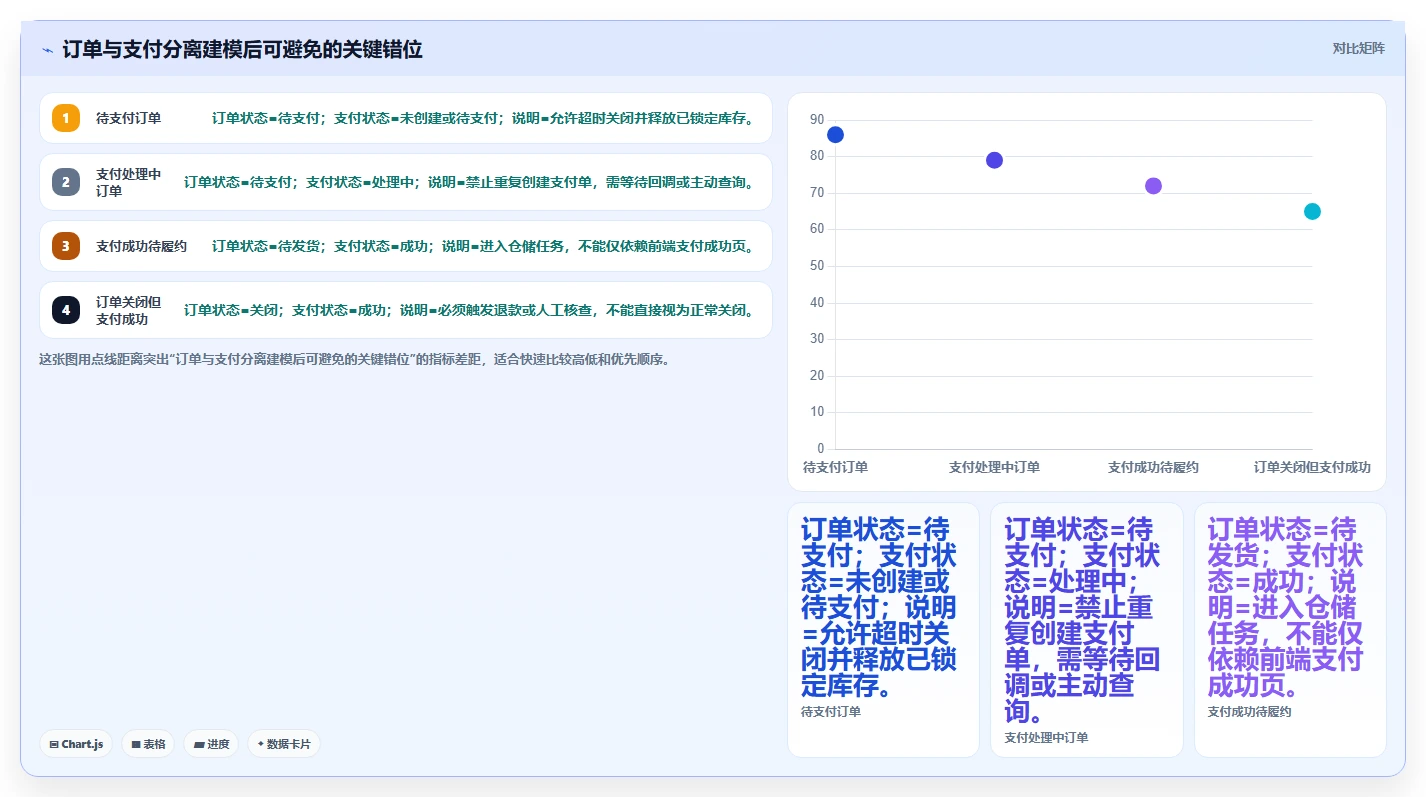Click the y-axis value 50
This screenshot has height=797, width=1426.
click(817, 266)
